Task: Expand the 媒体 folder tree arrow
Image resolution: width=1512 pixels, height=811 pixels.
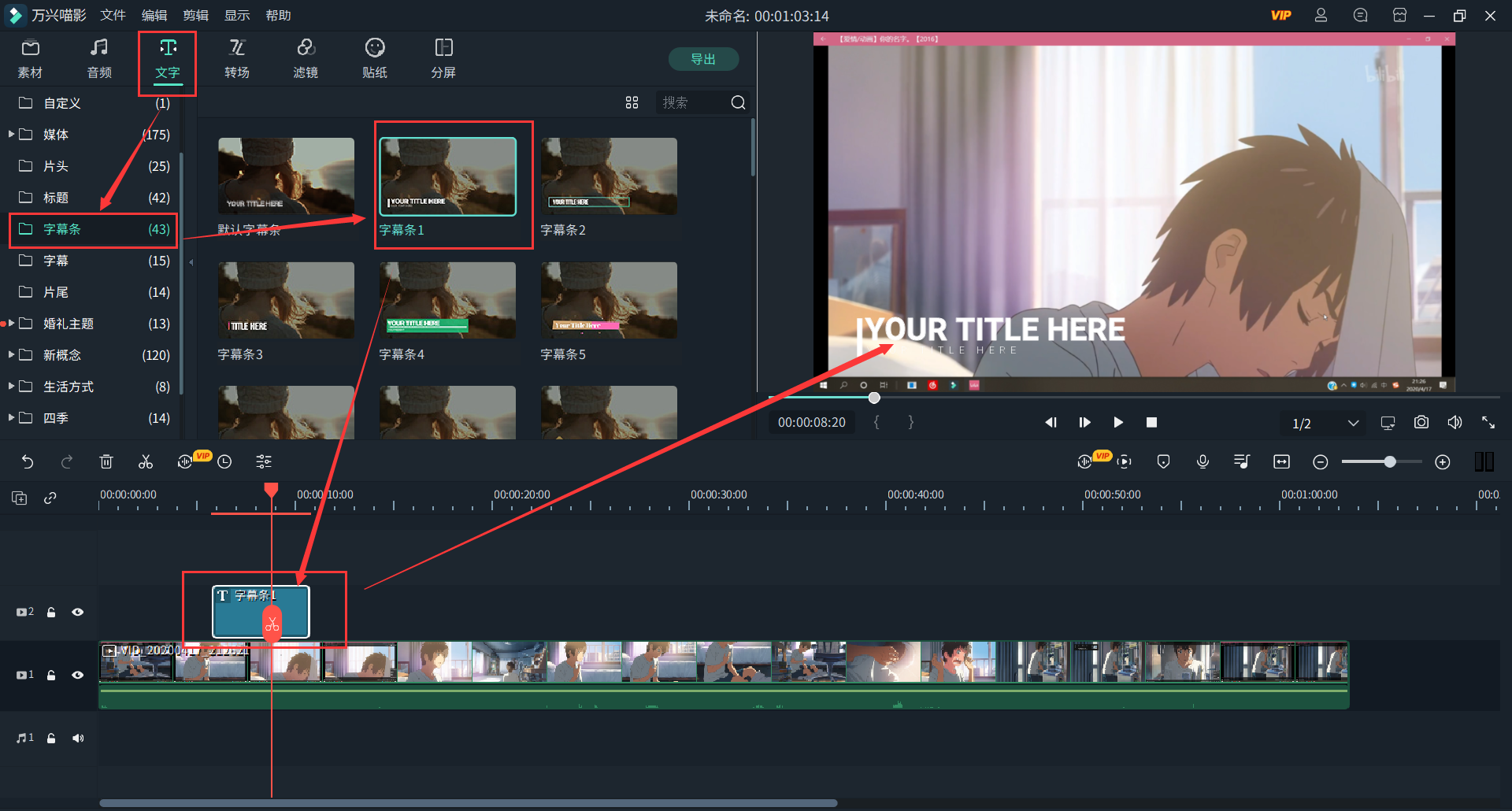Action: [x=12, y=135]
